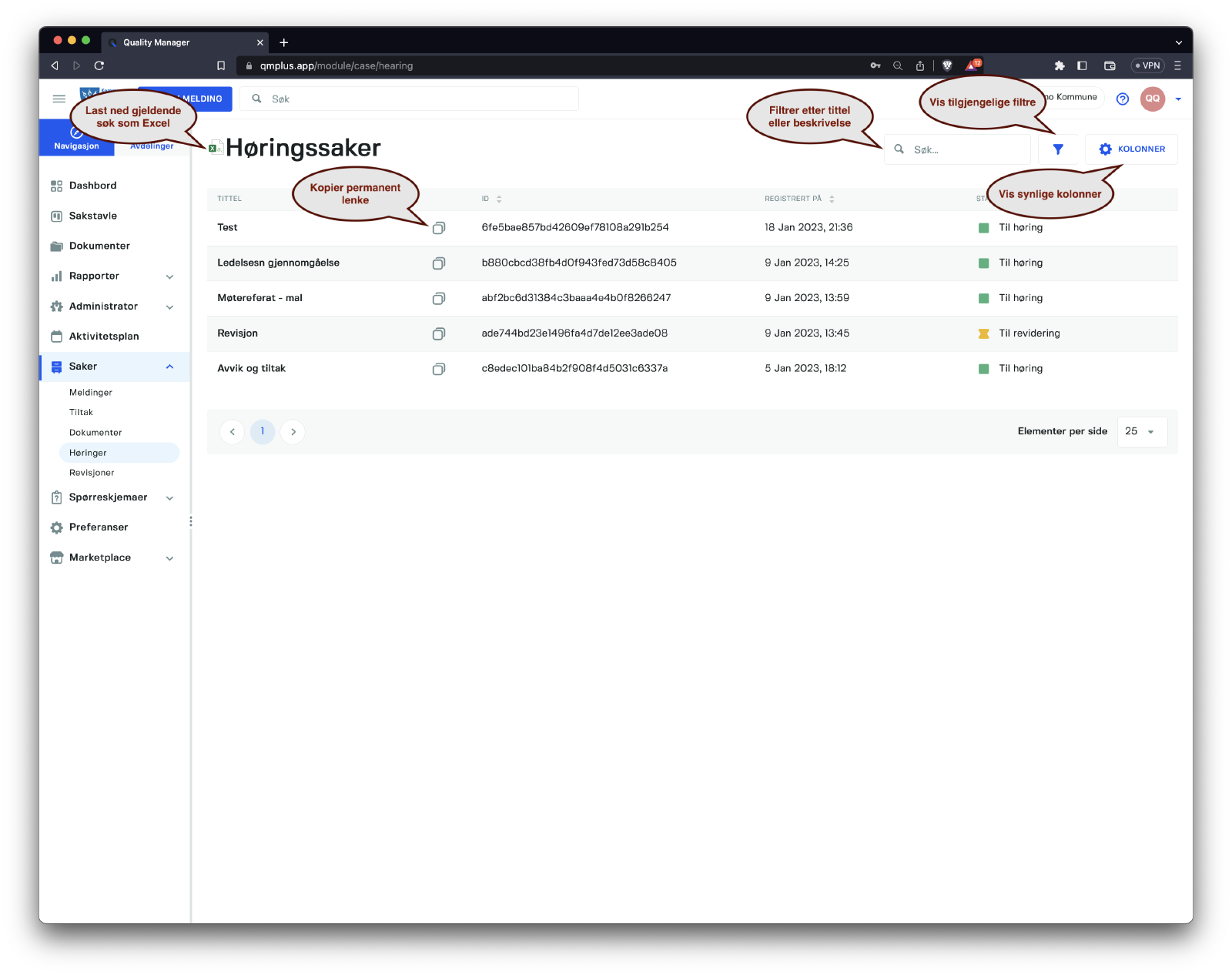
Task: Open the Elementer per side dropdown
Action: coord(1141,432)
